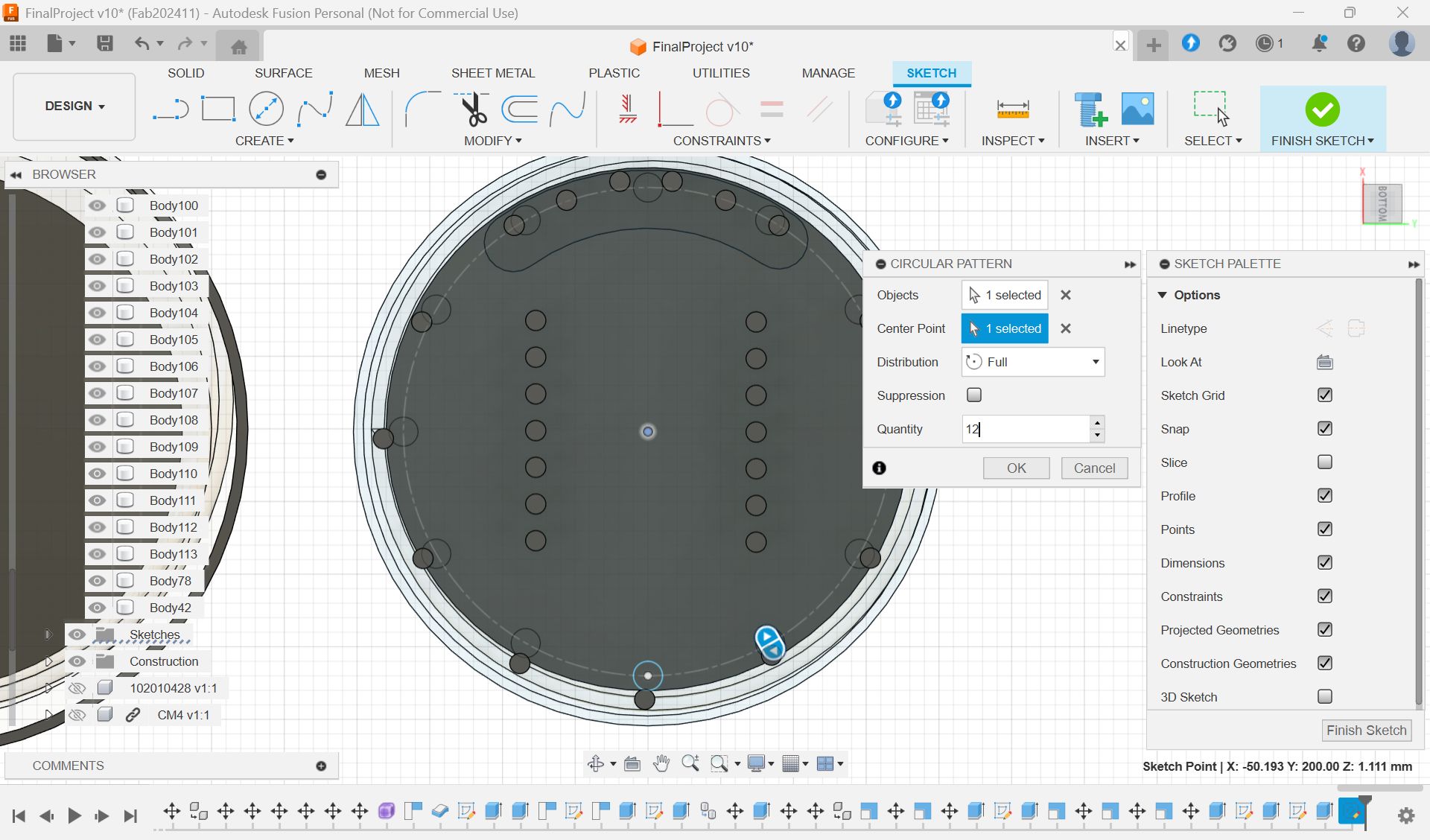Switch to the SURFACE tab
The height and width of the screenshot is (840, 1430).
click(283, 73)
